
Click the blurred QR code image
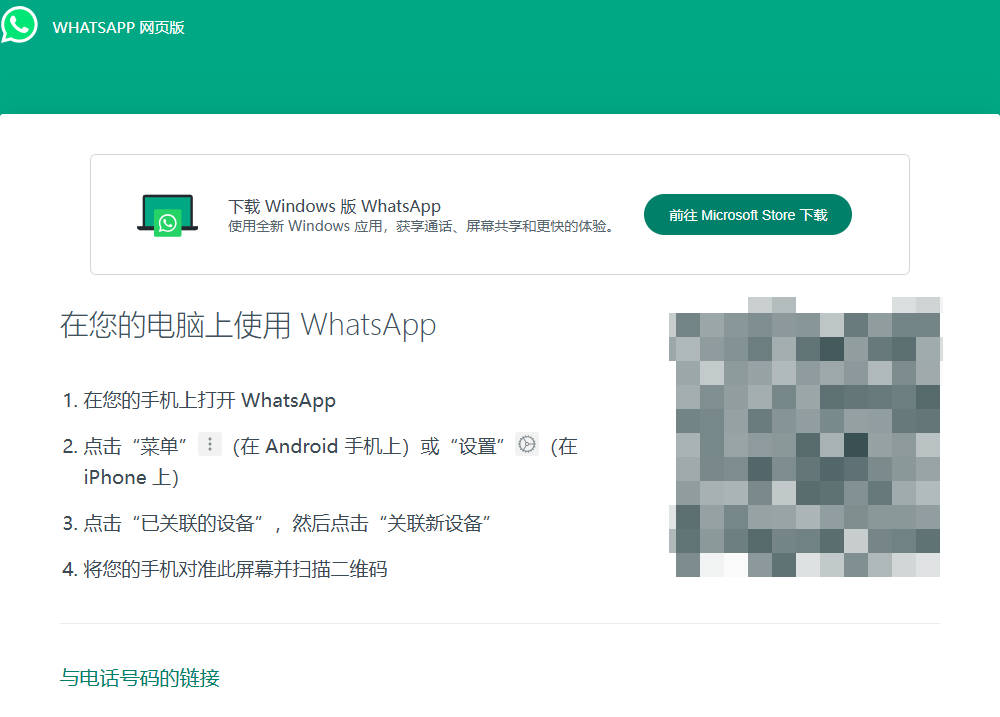pyautogui.click(x=807, y=437)
